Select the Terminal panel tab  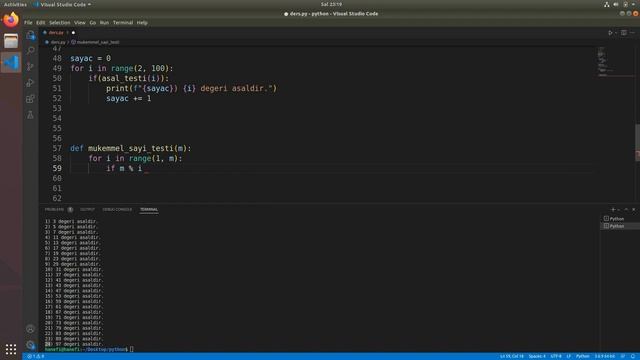149,209
